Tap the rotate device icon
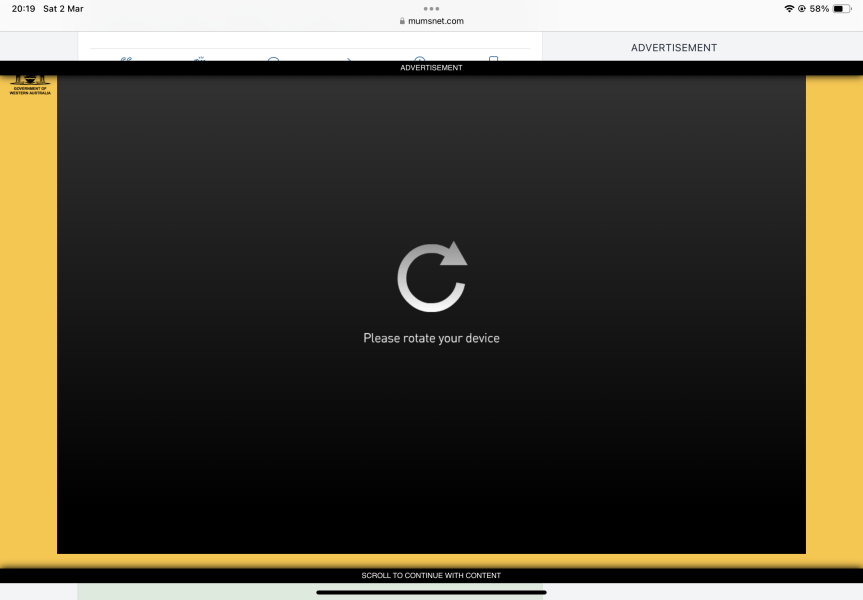The width and height of the screenshot is (863, 600). tap(431, 276)
